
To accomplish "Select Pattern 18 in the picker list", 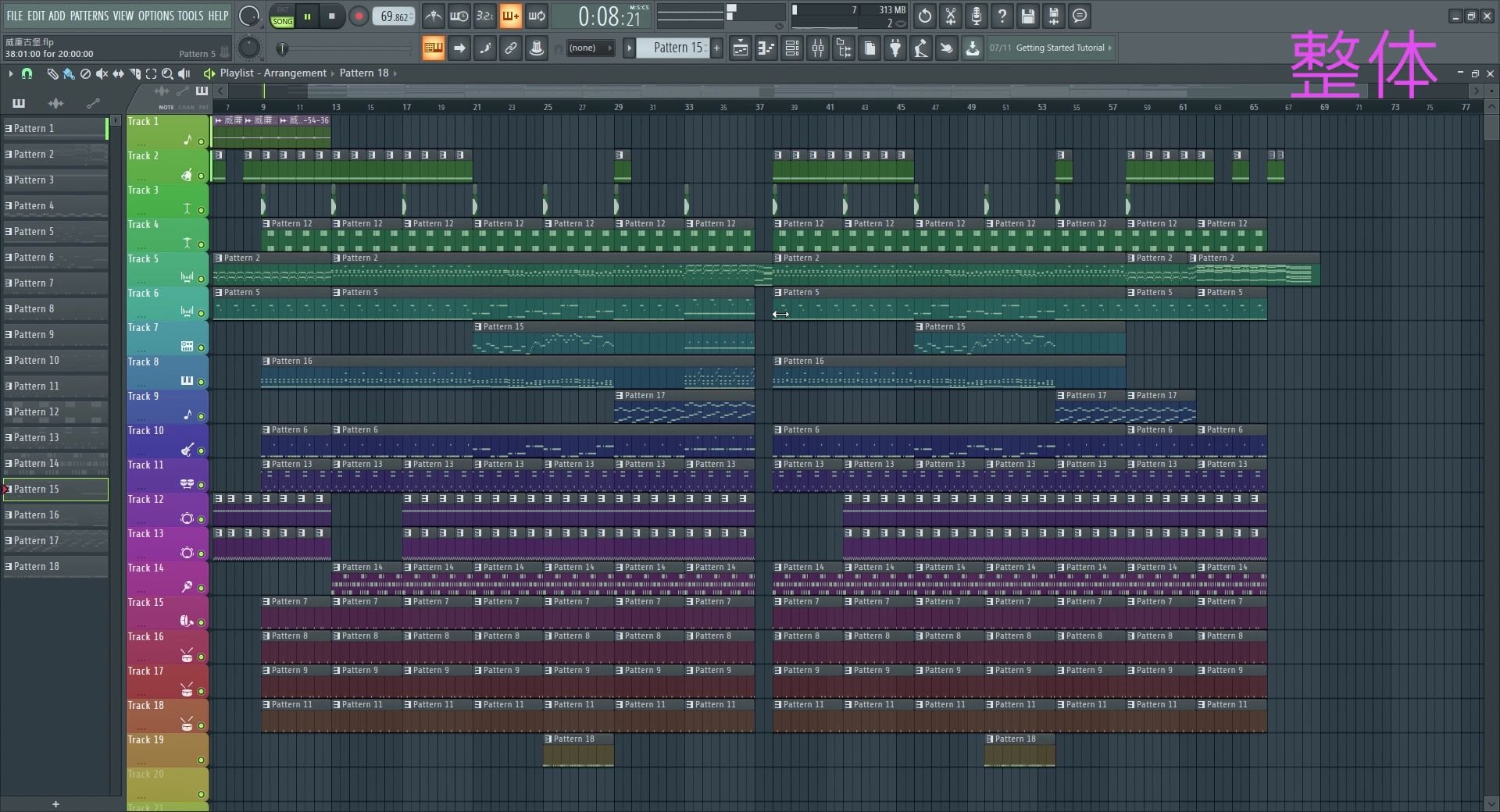I will (55, 566).
